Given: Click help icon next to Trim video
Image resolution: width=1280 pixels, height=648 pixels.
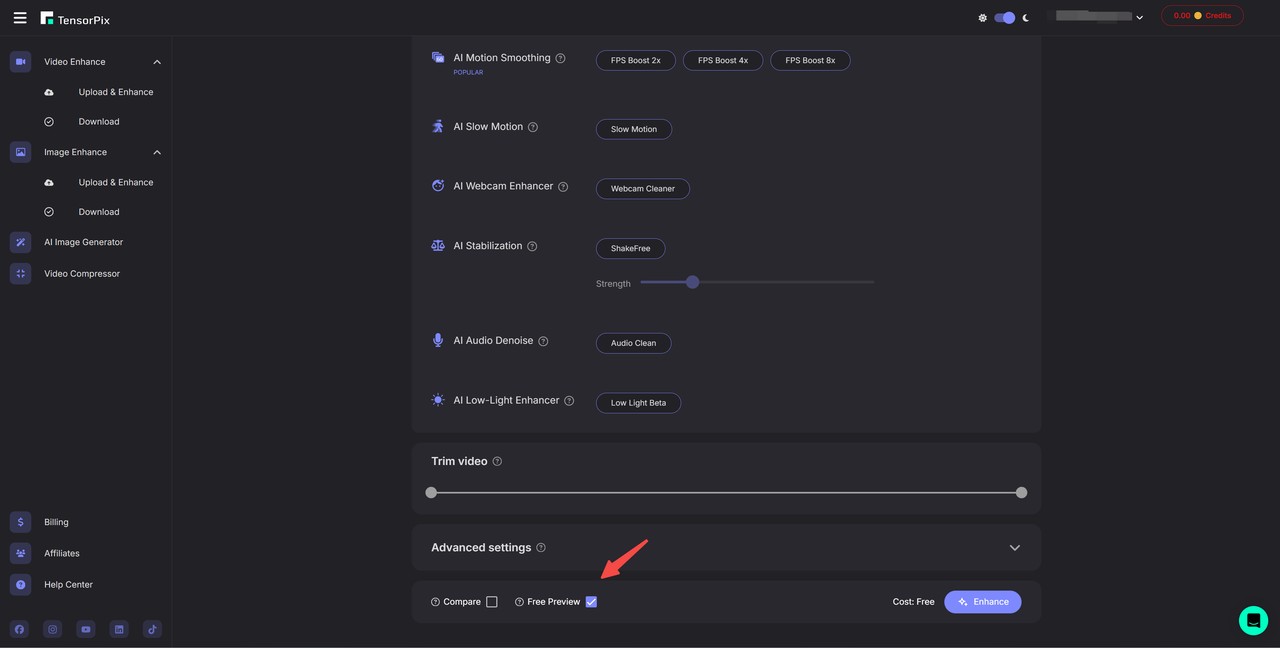Looking at the screenshot, I should (x=497, y=462).
